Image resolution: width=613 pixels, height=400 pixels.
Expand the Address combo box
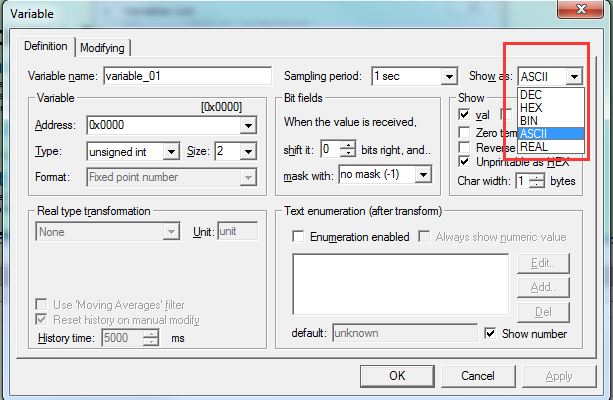pos(247,126)
